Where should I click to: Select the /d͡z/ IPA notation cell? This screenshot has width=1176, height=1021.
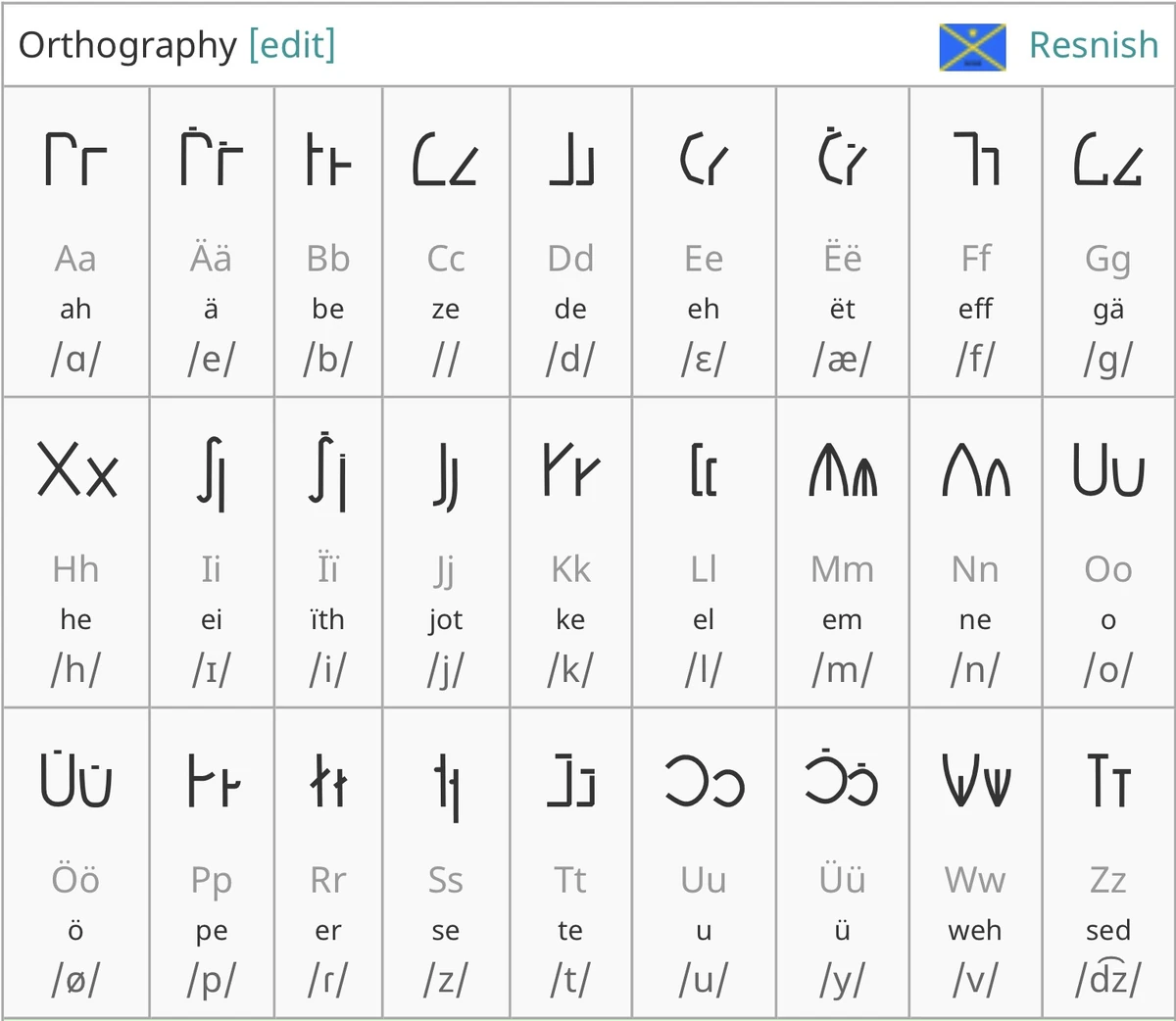click(x=1108, y=978)
